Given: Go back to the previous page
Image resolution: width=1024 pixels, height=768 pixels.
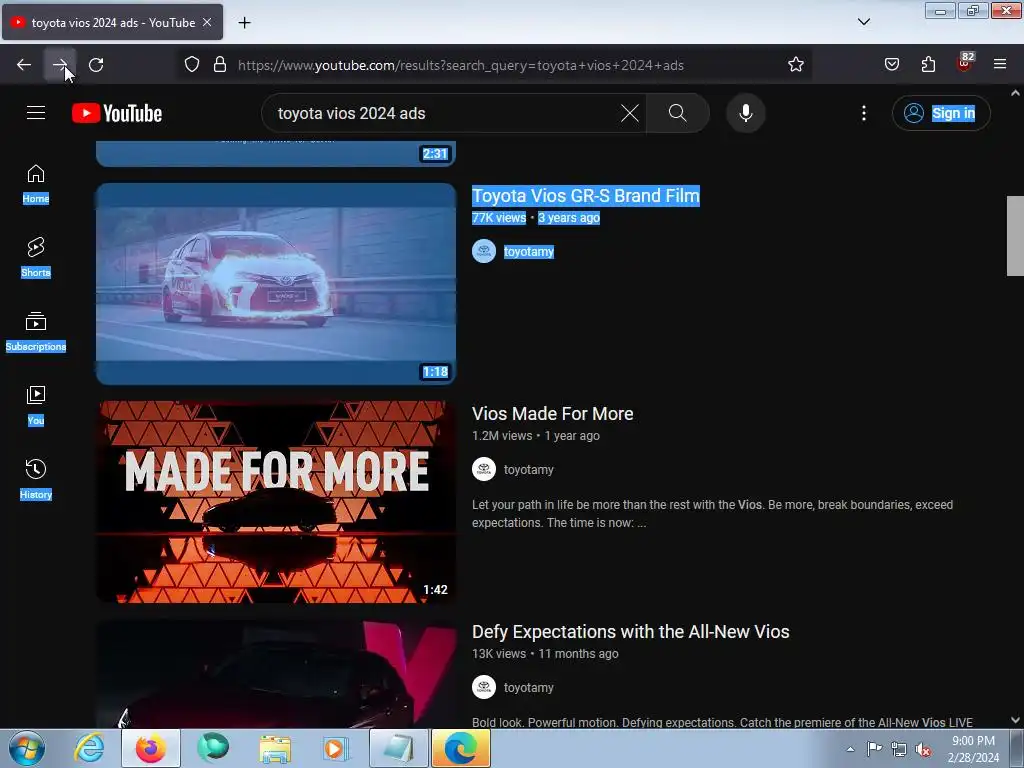Looking at the screenshot, I should (24, 65).
